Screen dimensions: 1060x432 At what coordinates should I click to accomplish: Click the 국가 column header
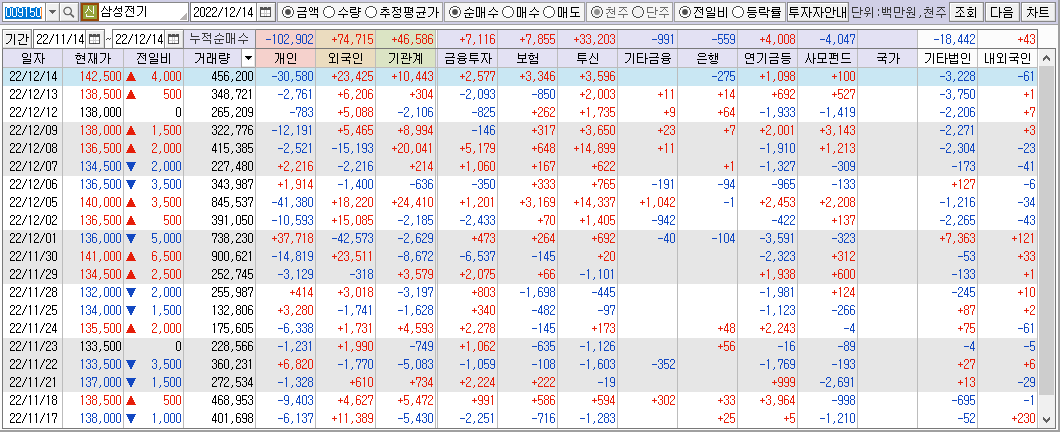pyautogui.click(x=888, y=59)
